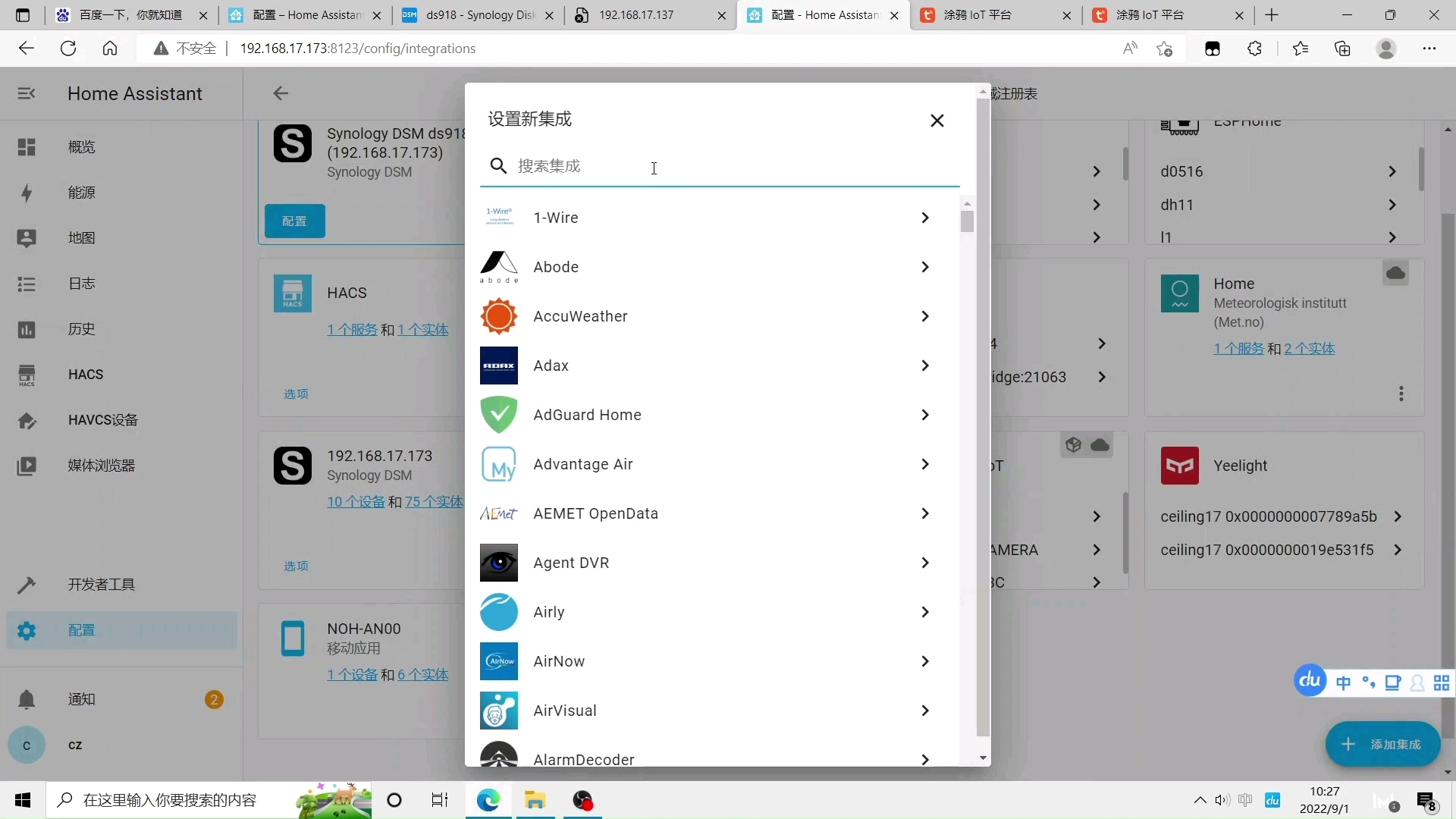Screen dimensions: 1456x819
Task: Choose the AirNow text entry
Action: [559, 661]
